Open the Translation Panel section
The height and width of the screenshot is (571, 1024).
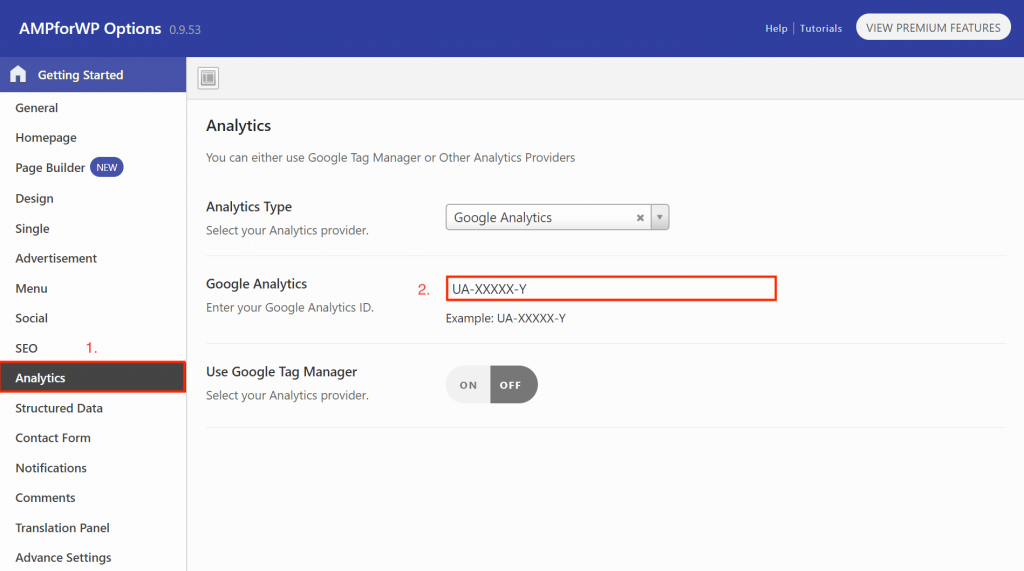pos(62,528)
